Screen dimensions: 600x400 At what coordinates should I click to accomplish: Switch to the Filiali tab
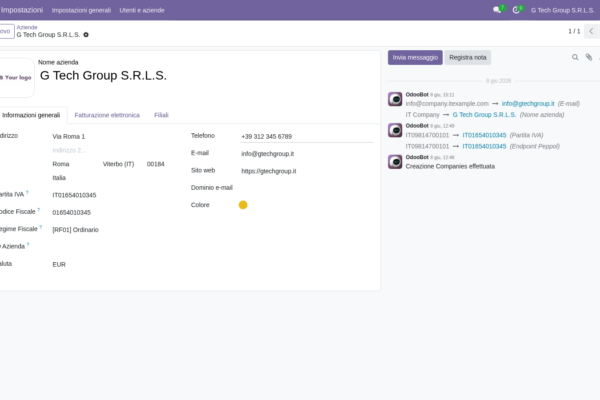point(161,115)
